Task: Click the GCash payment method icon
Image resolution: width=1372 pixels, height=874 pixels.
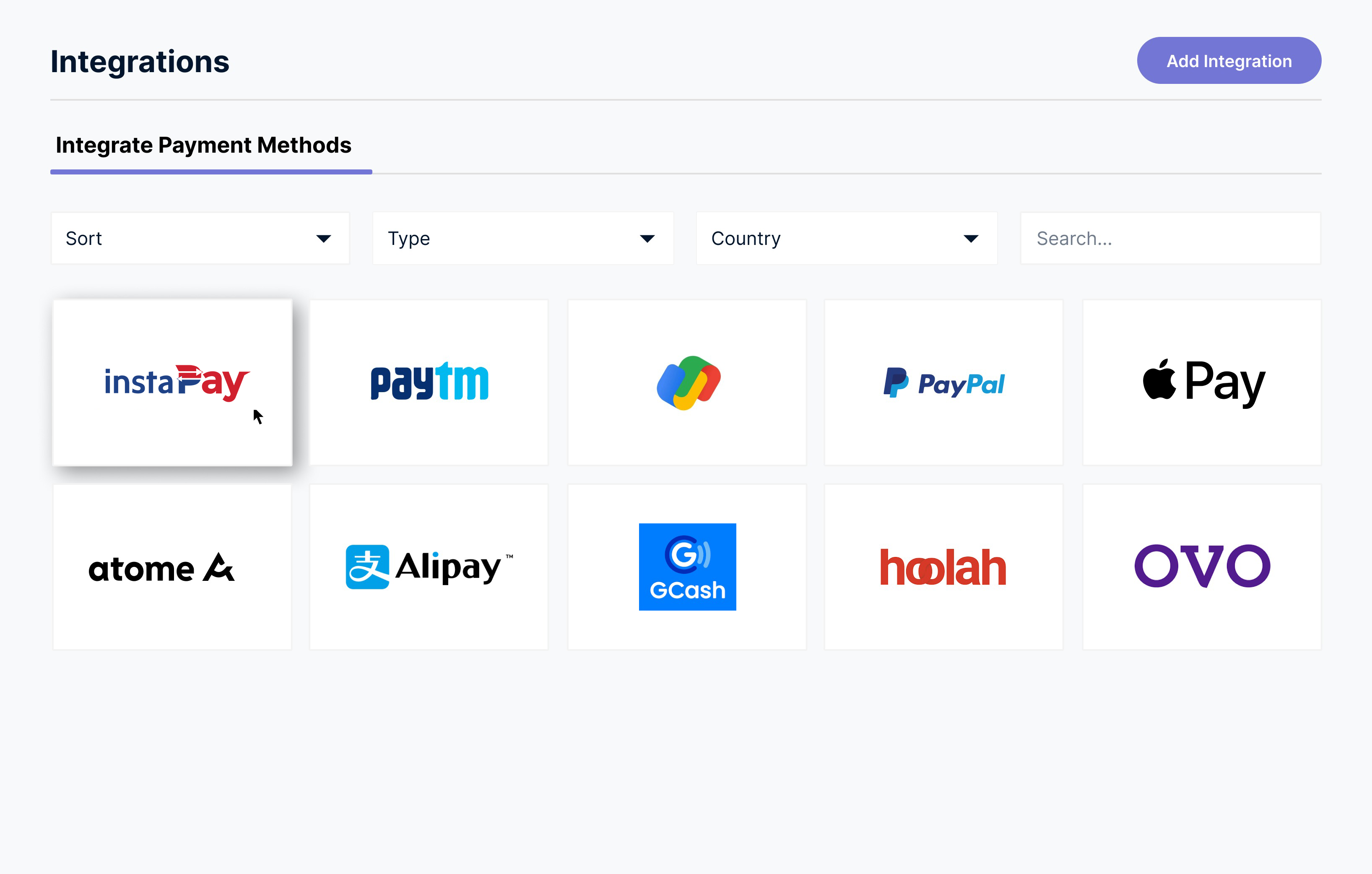Action: [x=686, y=567]
